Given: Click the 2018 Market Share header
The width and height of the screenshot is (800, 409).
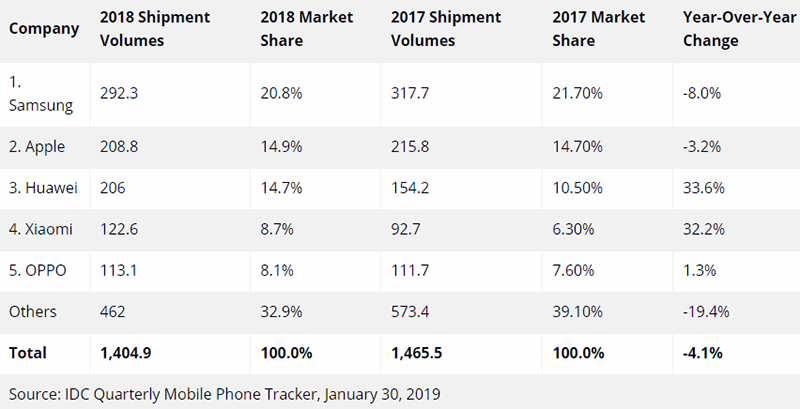Looking at the screenshot, I should tap(307, 29).
